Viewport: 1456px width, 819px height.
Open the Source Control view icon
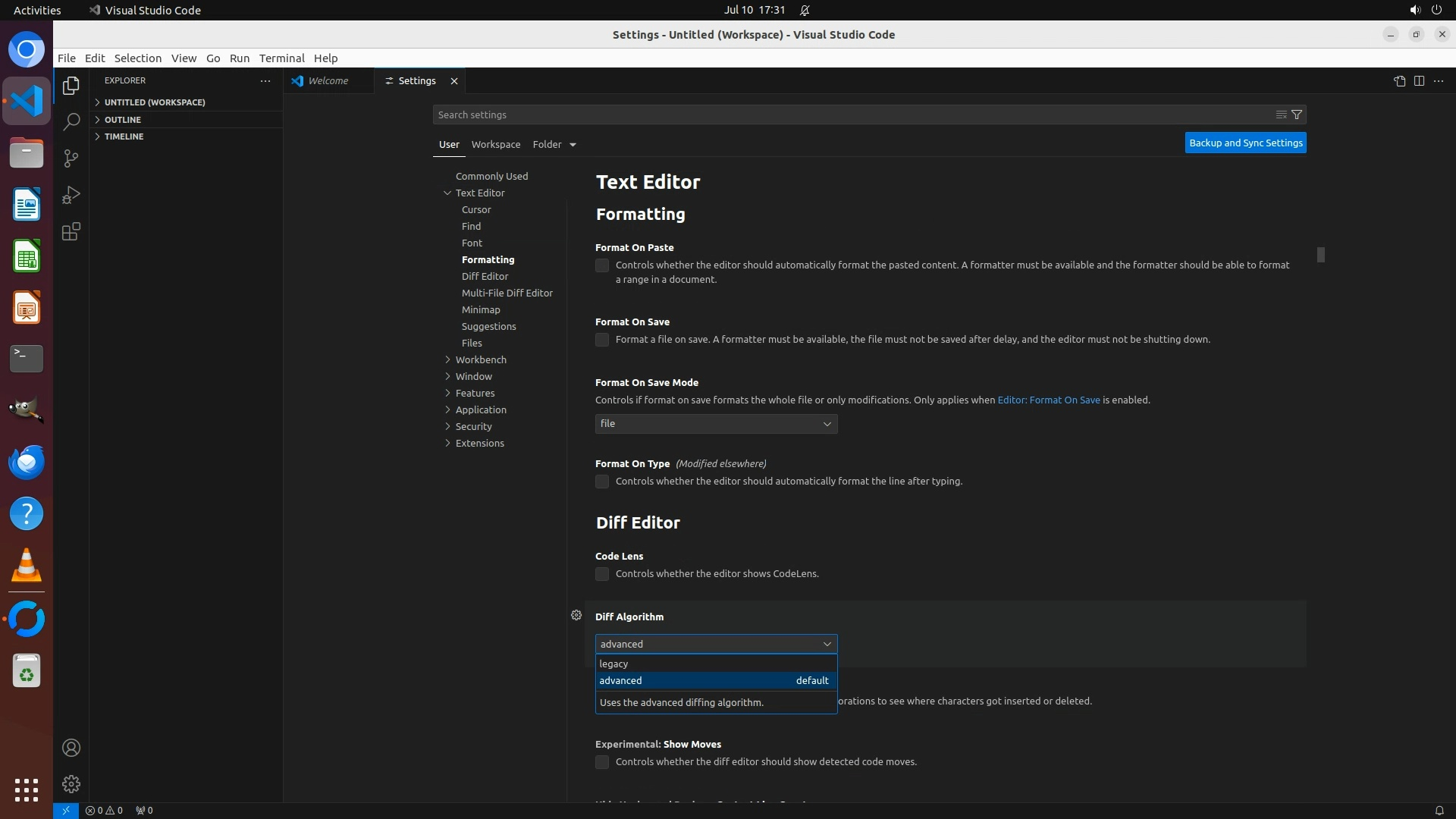point(71,158)
